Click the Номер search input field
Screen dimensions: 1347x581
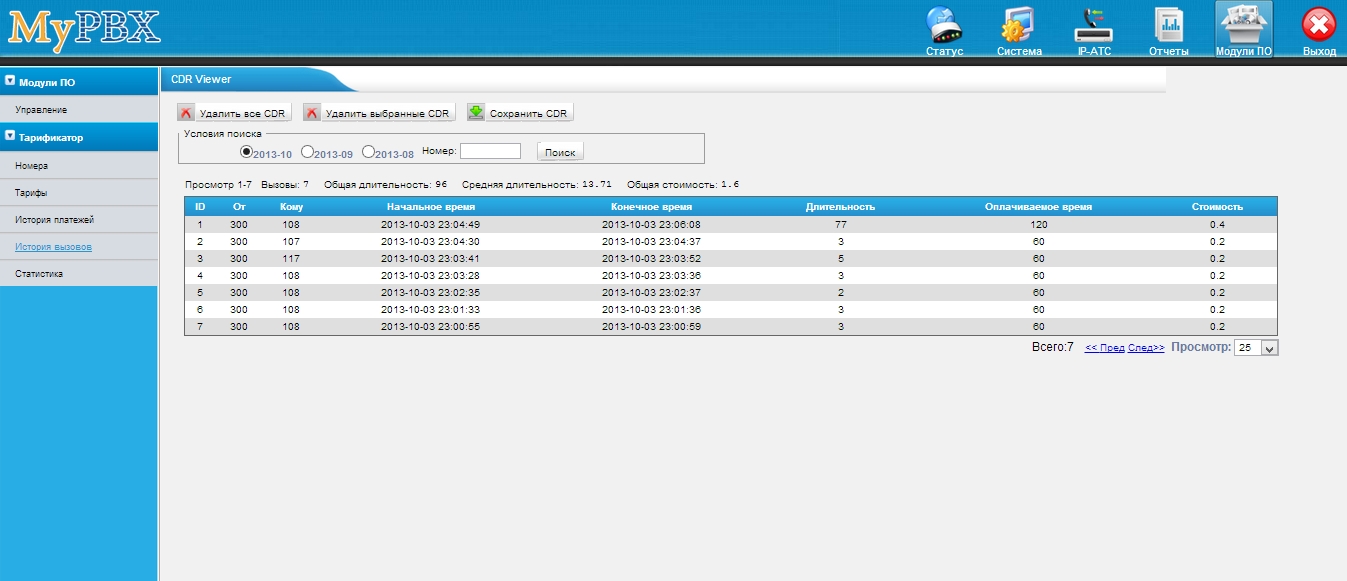tap(490, 151)
